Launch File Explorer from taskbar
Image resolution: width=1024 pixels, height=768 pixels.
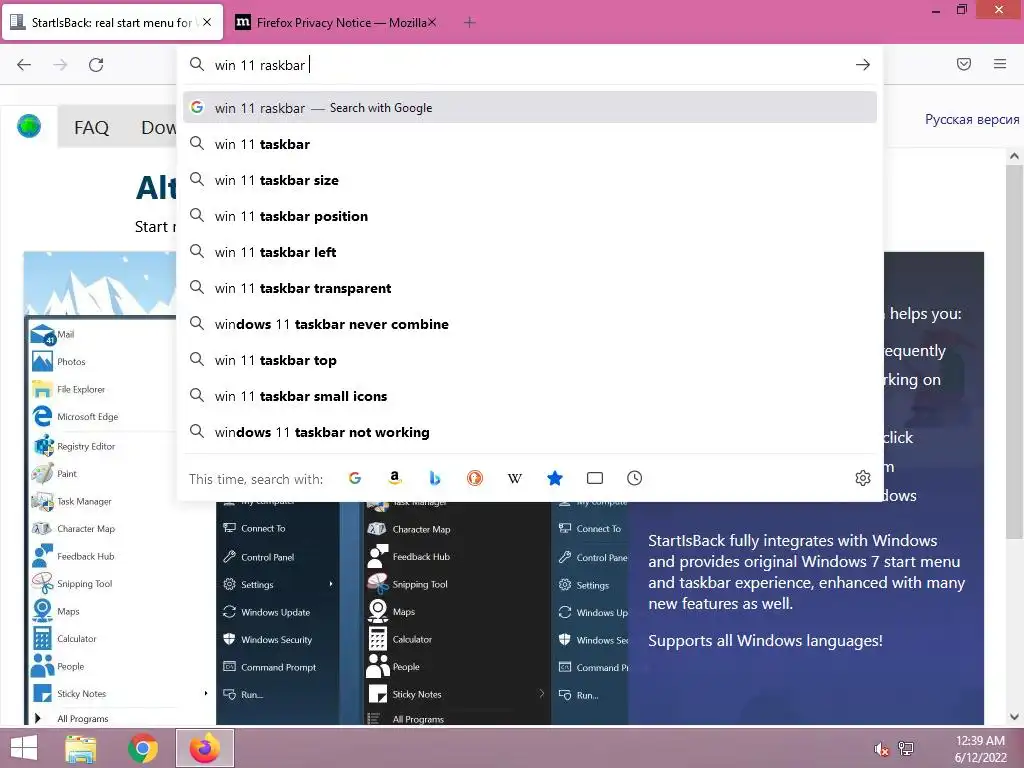coord(81,748)
